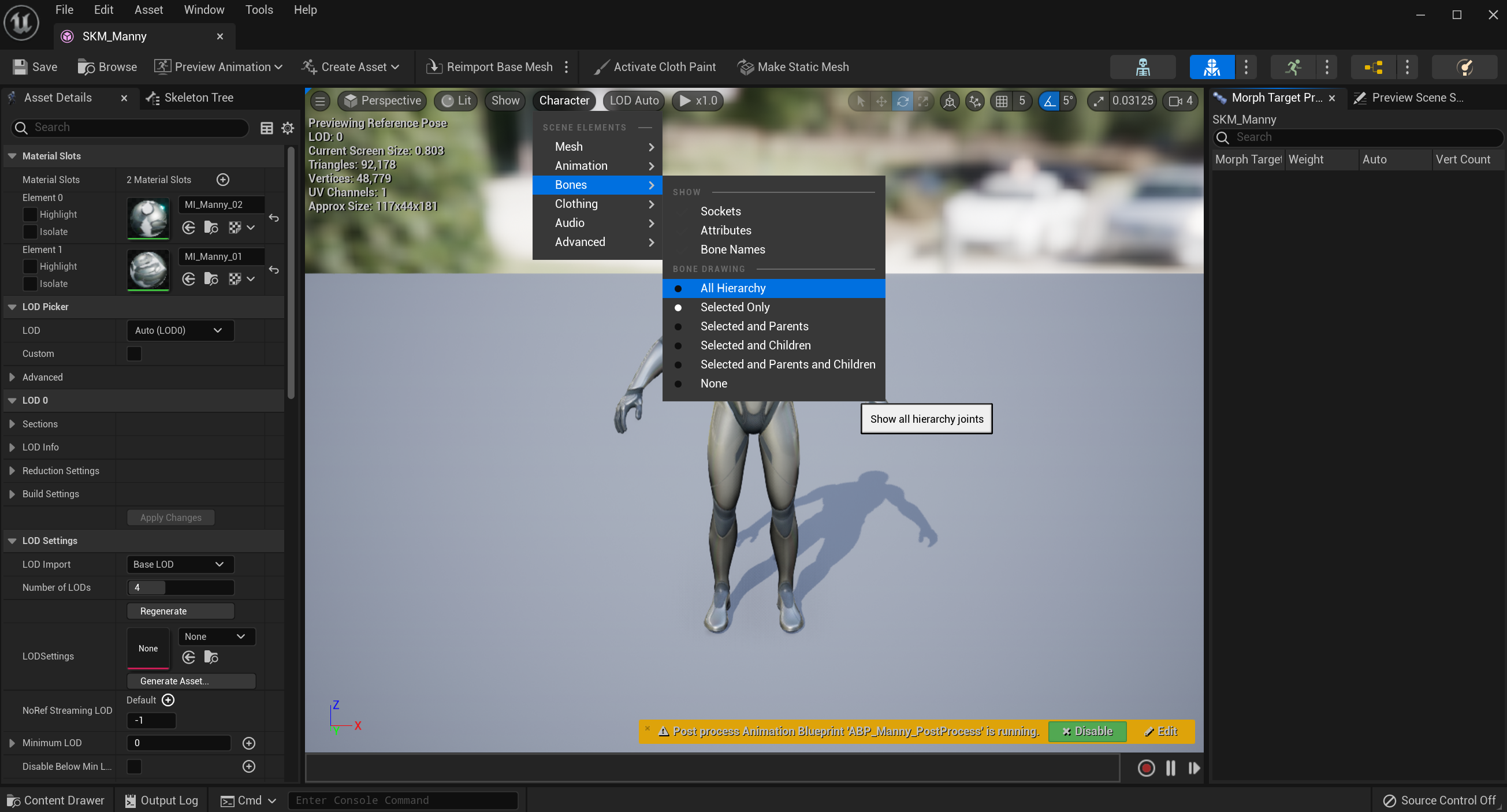1507x812 pixels.
Task: Toggle scale snapping icon
Action: [1098, 100]
